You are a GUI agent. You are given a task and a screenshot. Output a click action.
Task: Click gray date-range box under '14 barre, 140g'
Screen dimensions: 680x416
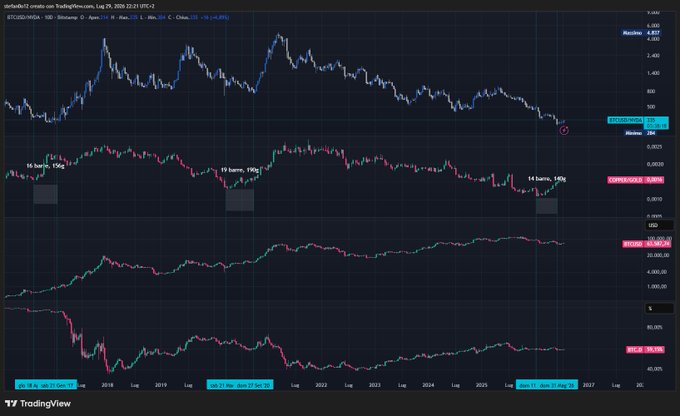click(x=546, y=206)
